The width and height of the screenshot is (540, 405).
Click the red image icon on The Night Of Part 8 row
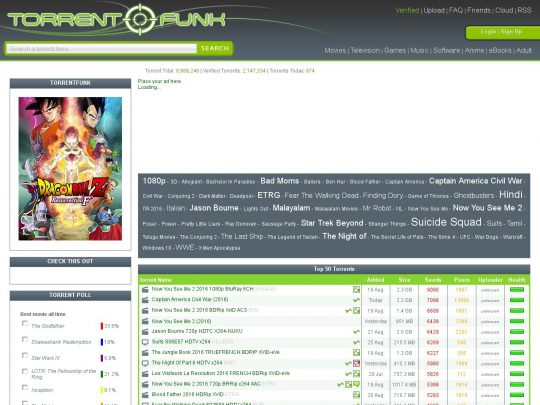point(356,363)
